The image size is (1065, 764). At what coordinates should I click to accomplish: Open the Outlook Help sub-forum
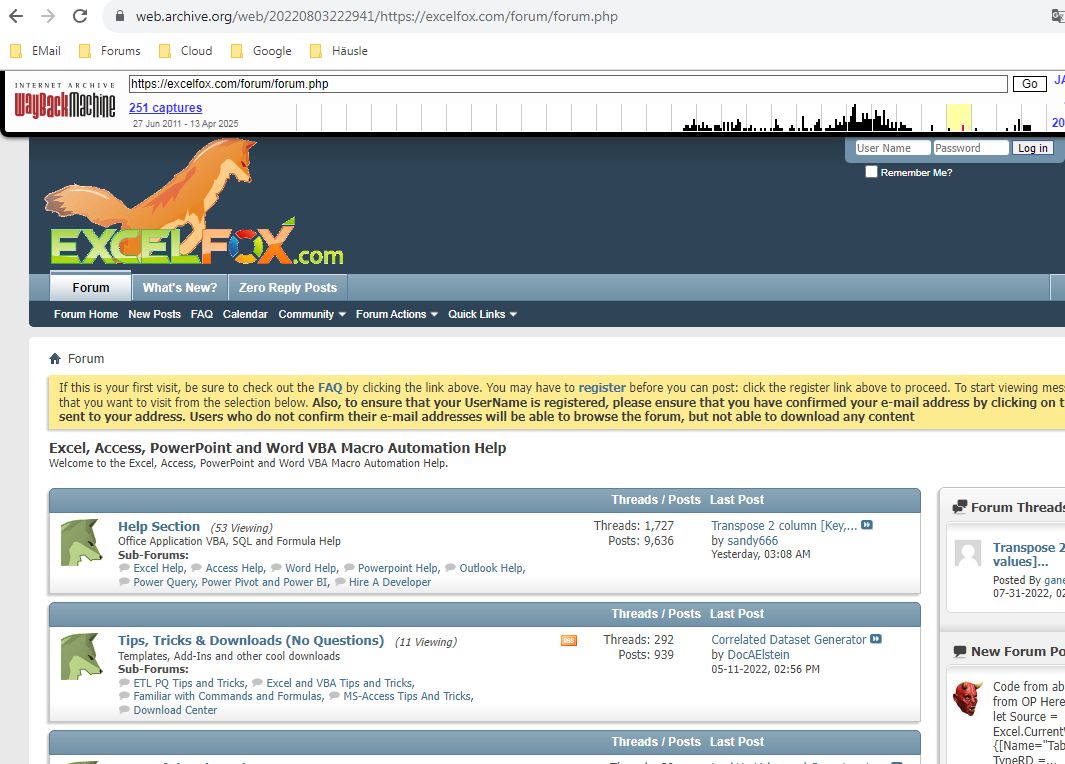pos(492,568)
